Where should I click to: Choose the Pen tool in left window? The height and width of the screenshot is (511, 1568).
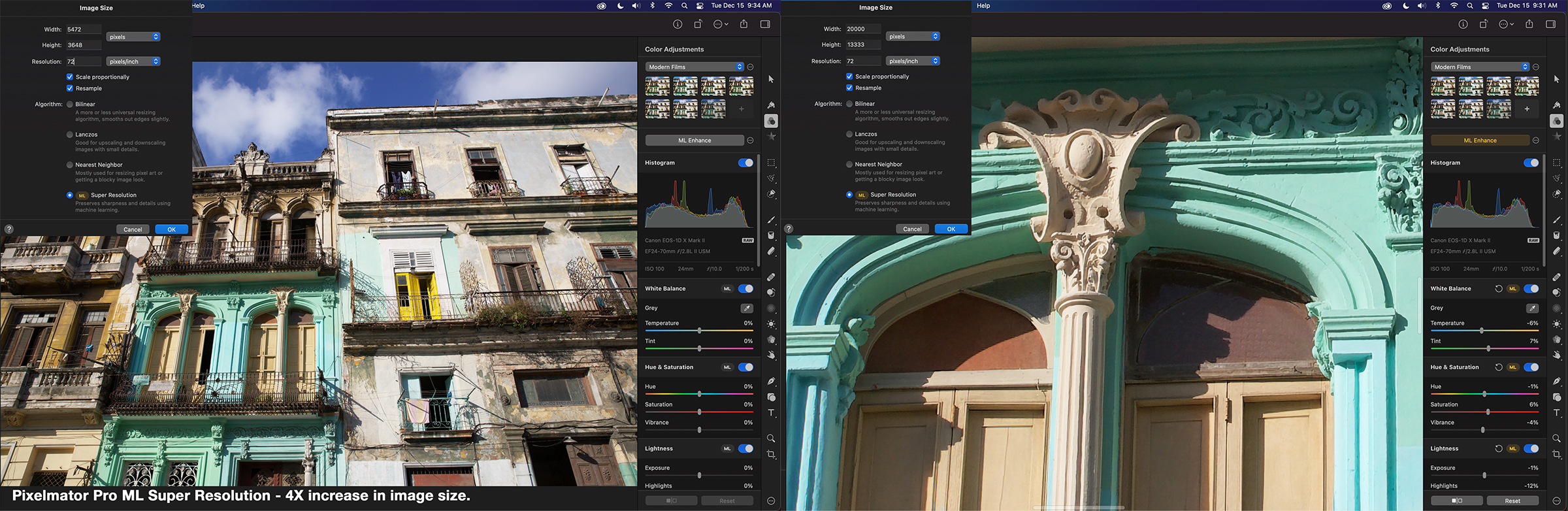click(771, 381)
